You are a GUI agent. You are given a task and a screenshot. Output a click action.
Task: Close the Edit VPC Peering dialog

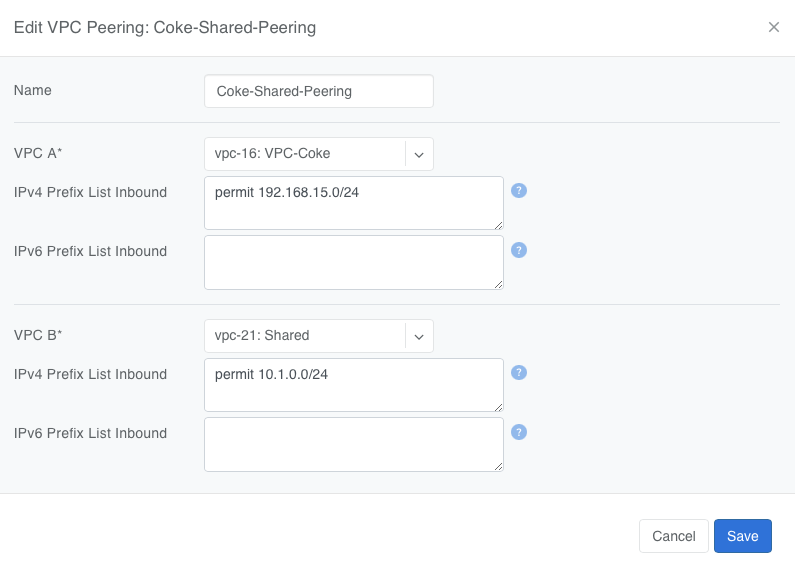(773, 27)
